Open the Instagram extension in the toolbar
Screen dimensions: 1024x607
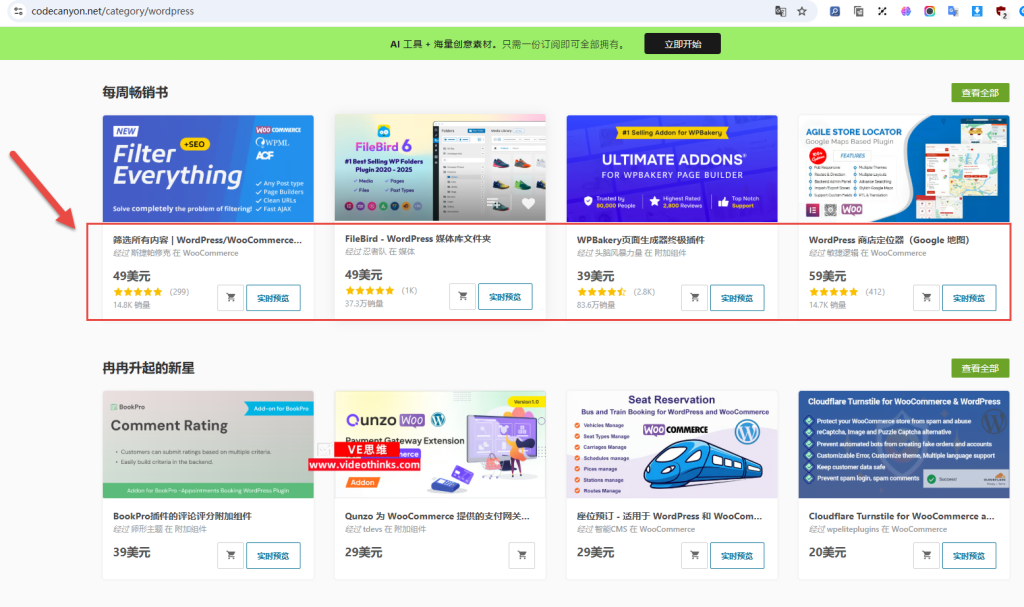[x=930, y=10]
